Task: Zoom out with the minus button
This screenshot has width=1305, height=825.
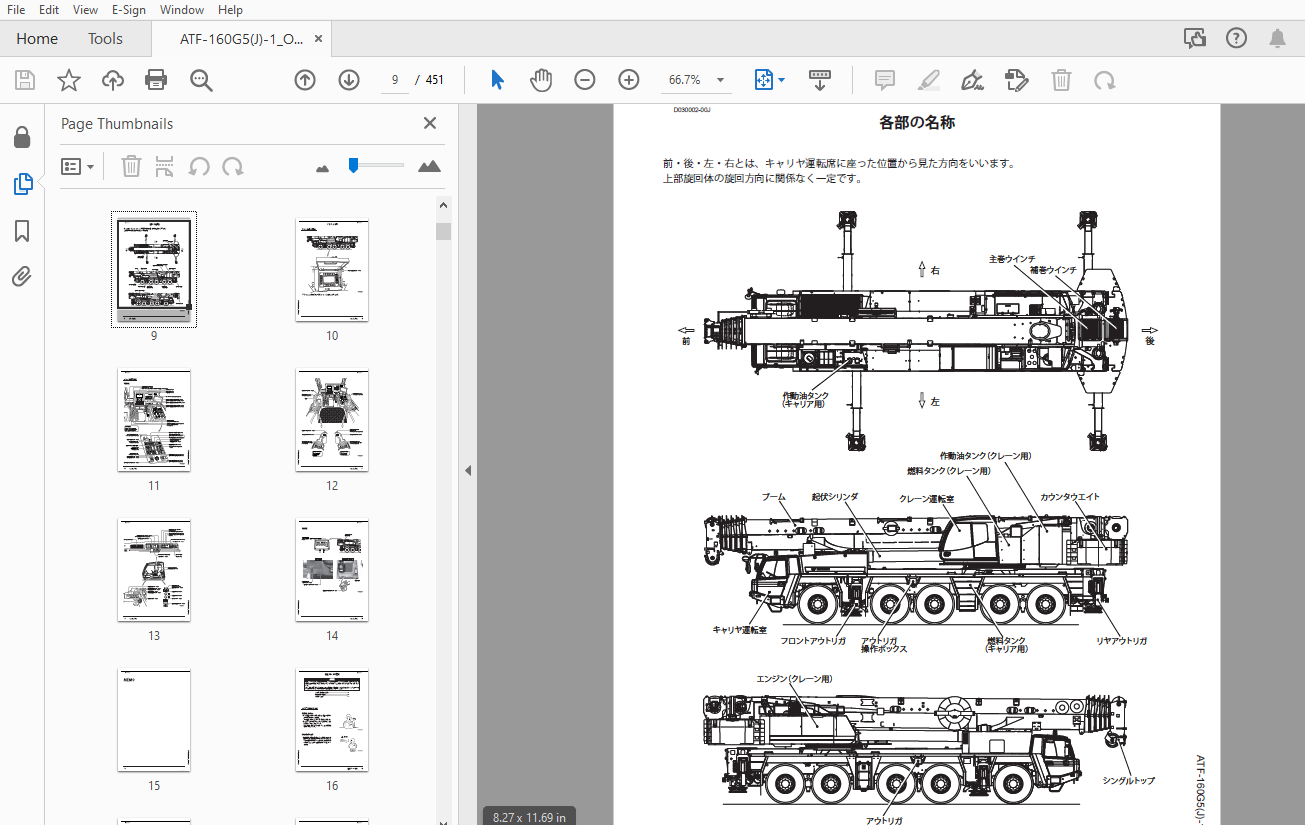Action: pos(585,80)
